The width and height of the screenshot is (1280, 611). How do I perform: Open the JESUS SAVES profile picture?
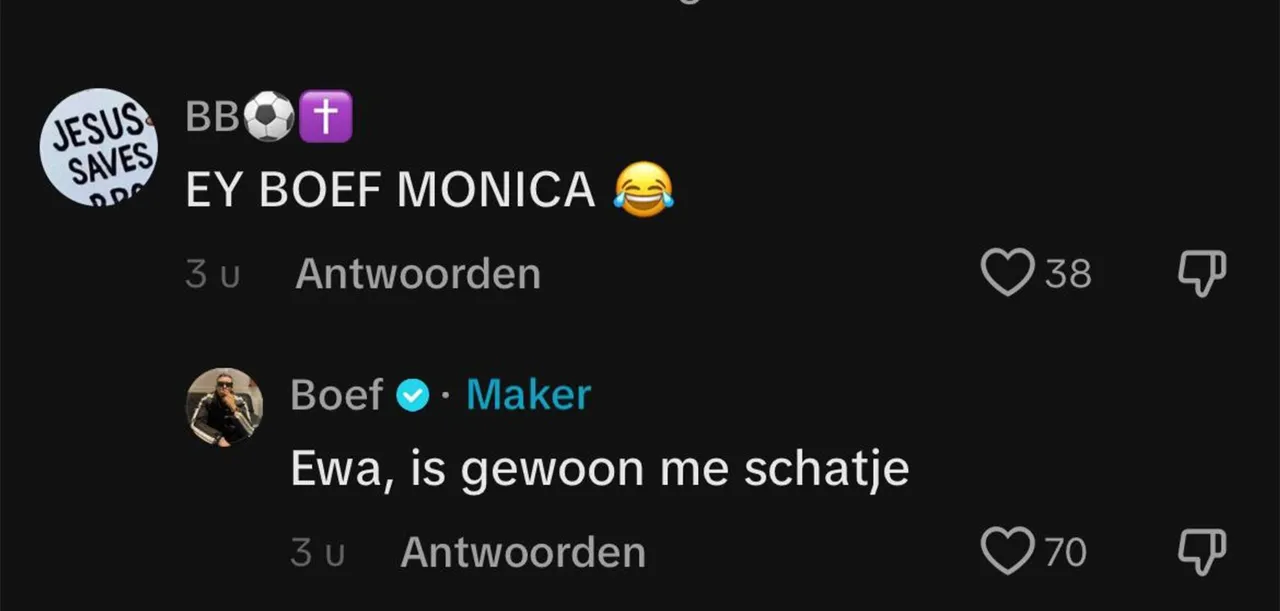(99, 145)
